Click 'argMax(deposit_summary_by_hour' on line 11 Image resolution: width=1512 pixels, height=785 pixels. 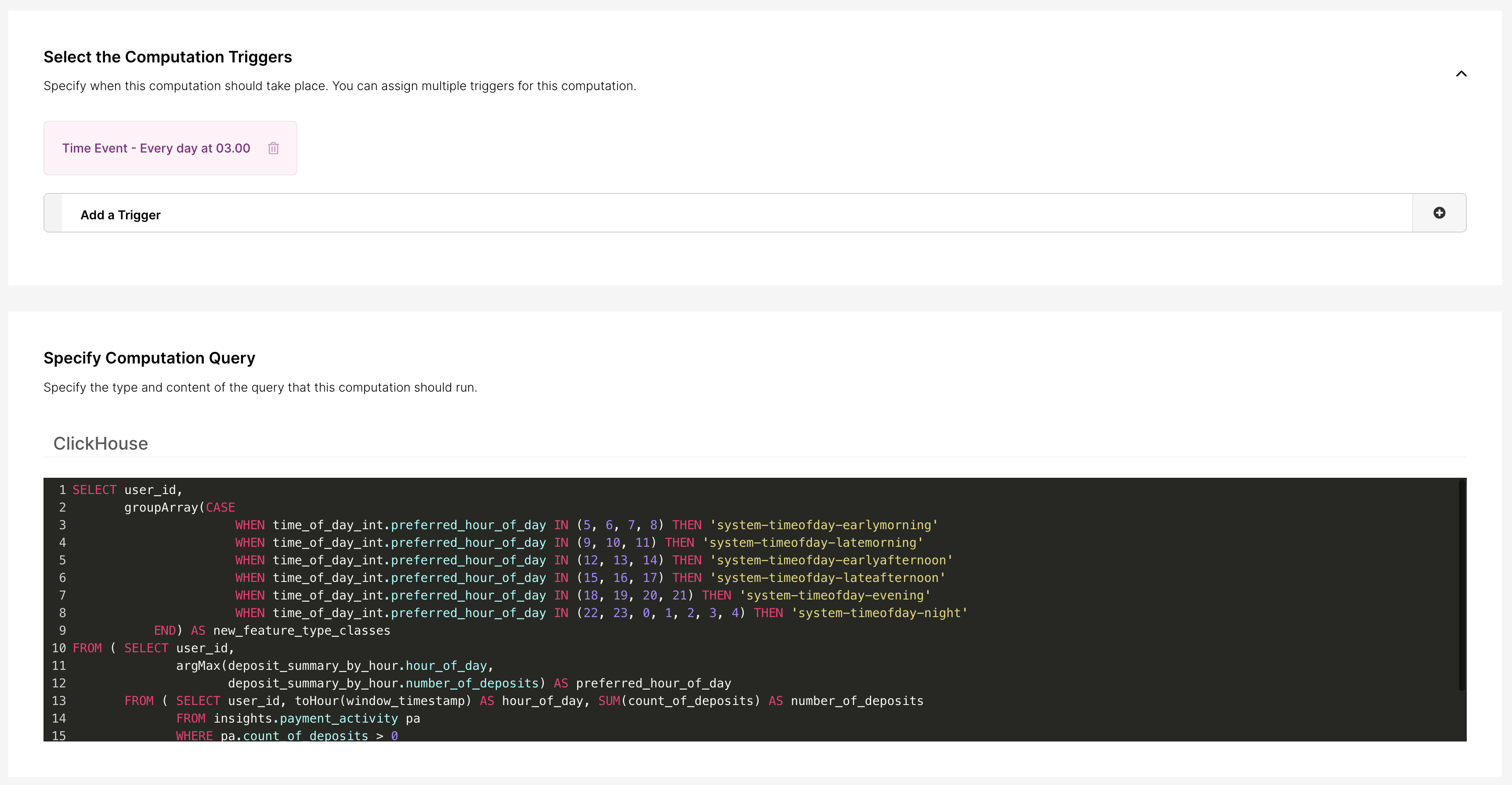click(x=288, y=666)
